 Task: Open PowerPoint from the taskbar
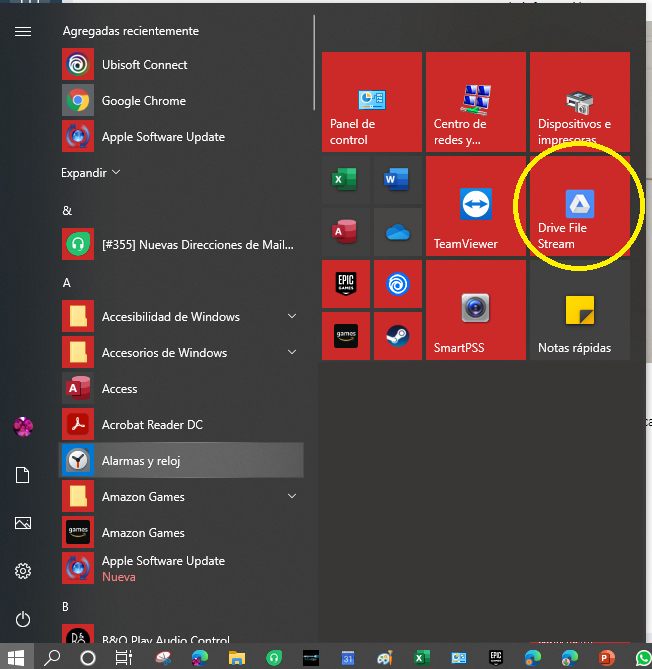(607, 657)
